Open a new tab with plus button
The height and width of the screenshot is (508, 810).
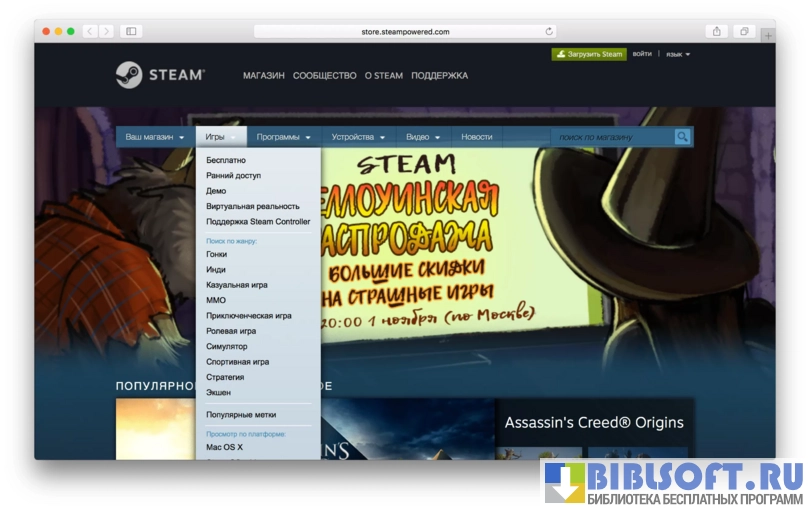point(767,35)
